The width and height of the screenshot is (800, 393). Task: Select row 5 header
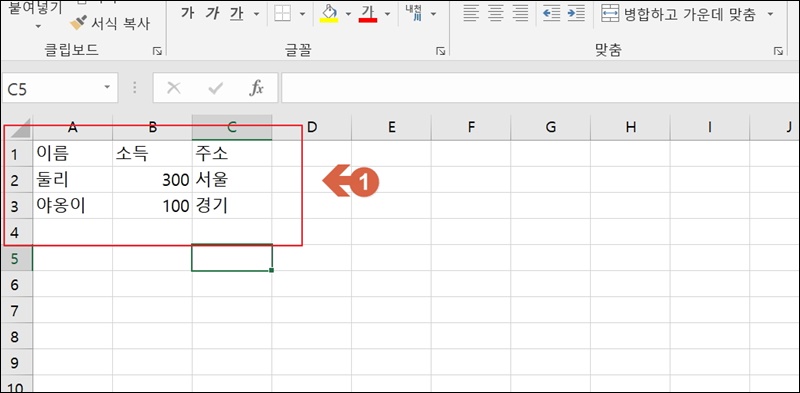pyautogui.click(x=16, y=258)
